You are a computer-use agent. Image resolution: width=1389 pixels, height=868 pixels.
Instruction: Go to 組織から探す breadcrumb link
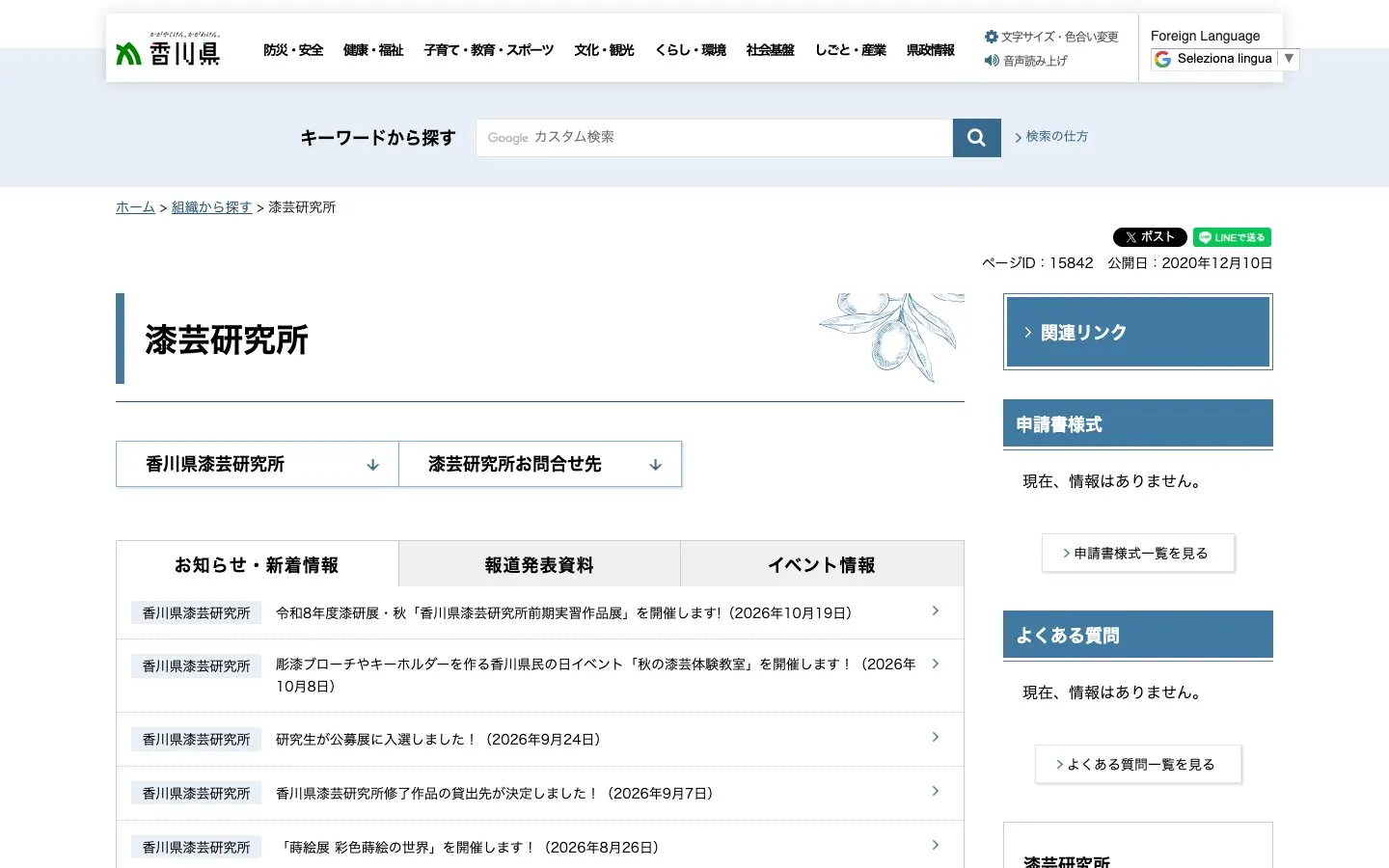211,207
